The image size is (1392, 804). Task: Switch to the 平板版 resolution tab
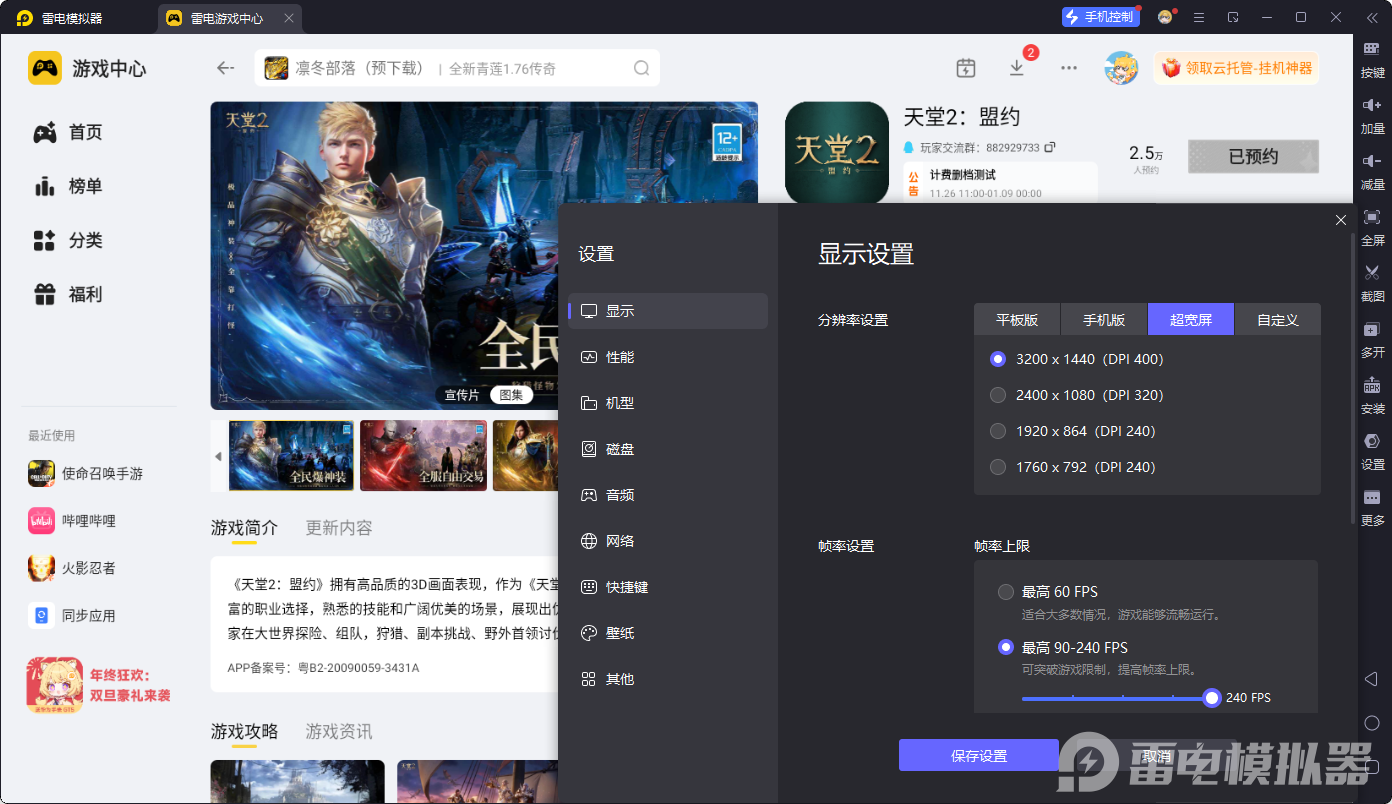click(1017, 320)
